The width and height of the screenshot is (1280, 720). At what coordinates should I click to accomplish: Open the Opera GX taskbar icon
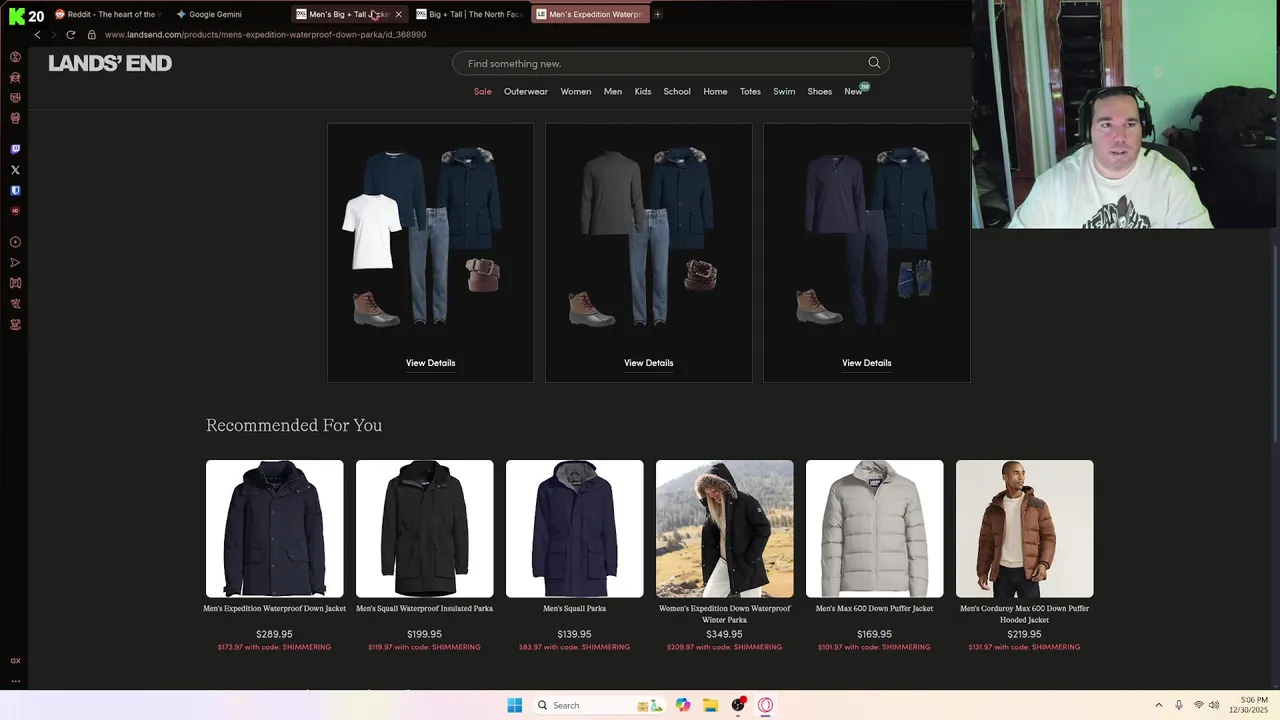(x=765, y=705)
